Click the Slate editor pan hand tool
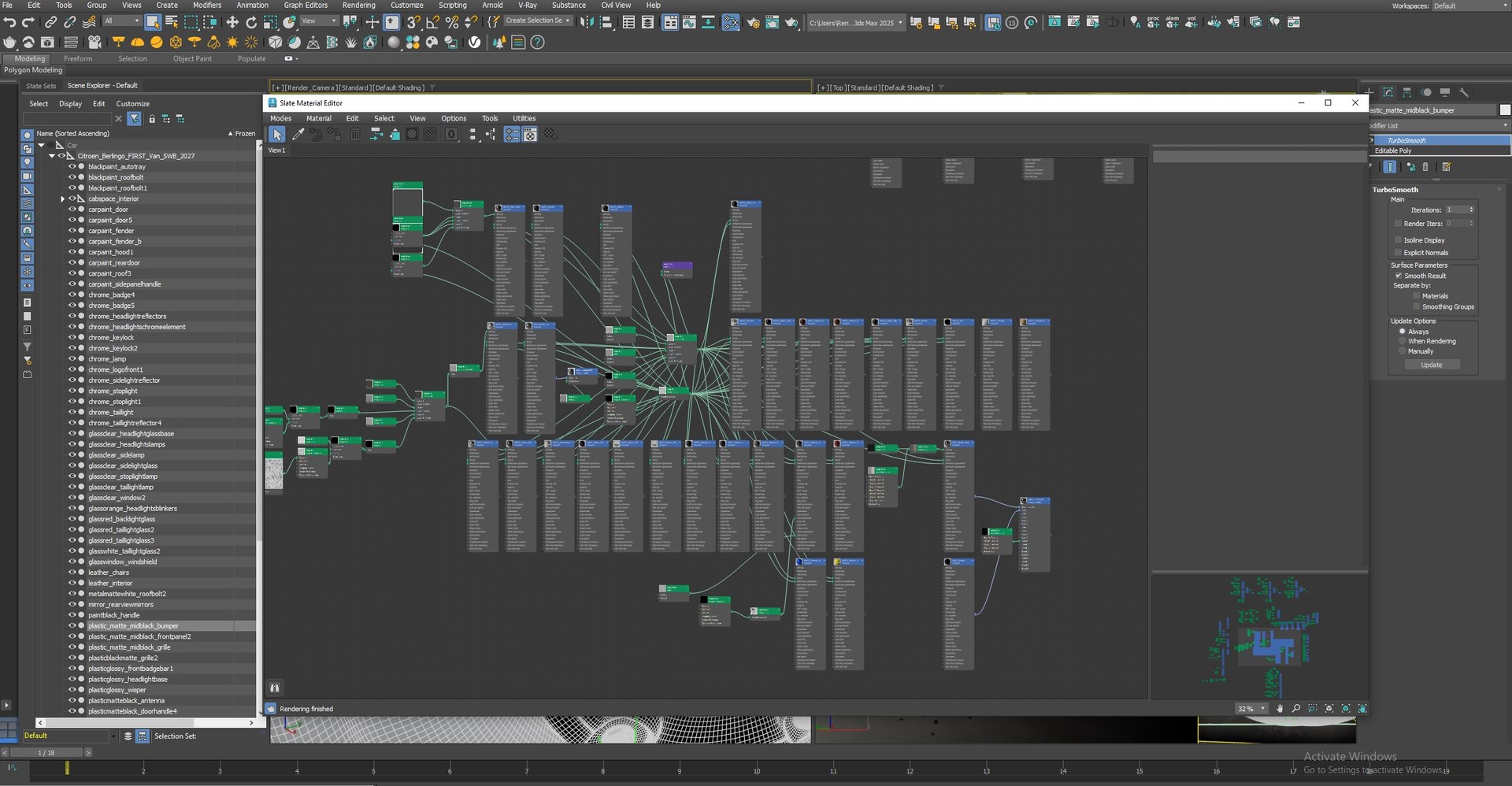The width and height of the screenshot is (1512, 786). pyautogui.click(x=1279, y=709)
